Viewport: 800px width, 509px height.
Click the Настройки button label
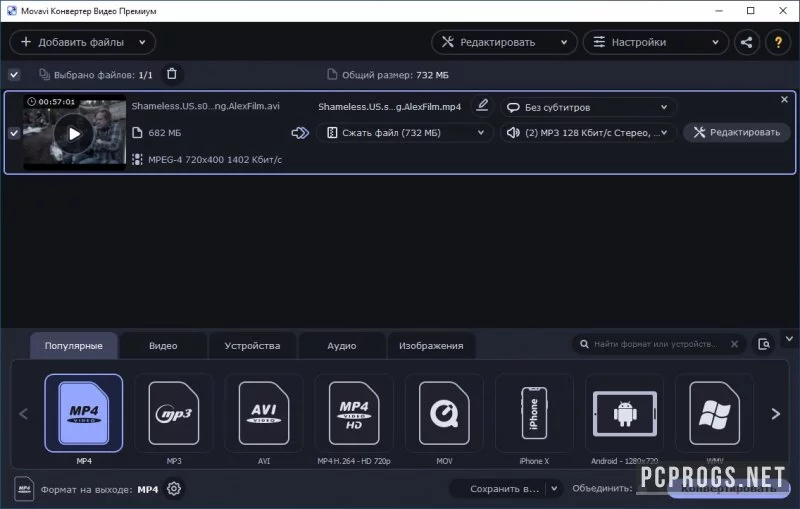coord(639,42)
